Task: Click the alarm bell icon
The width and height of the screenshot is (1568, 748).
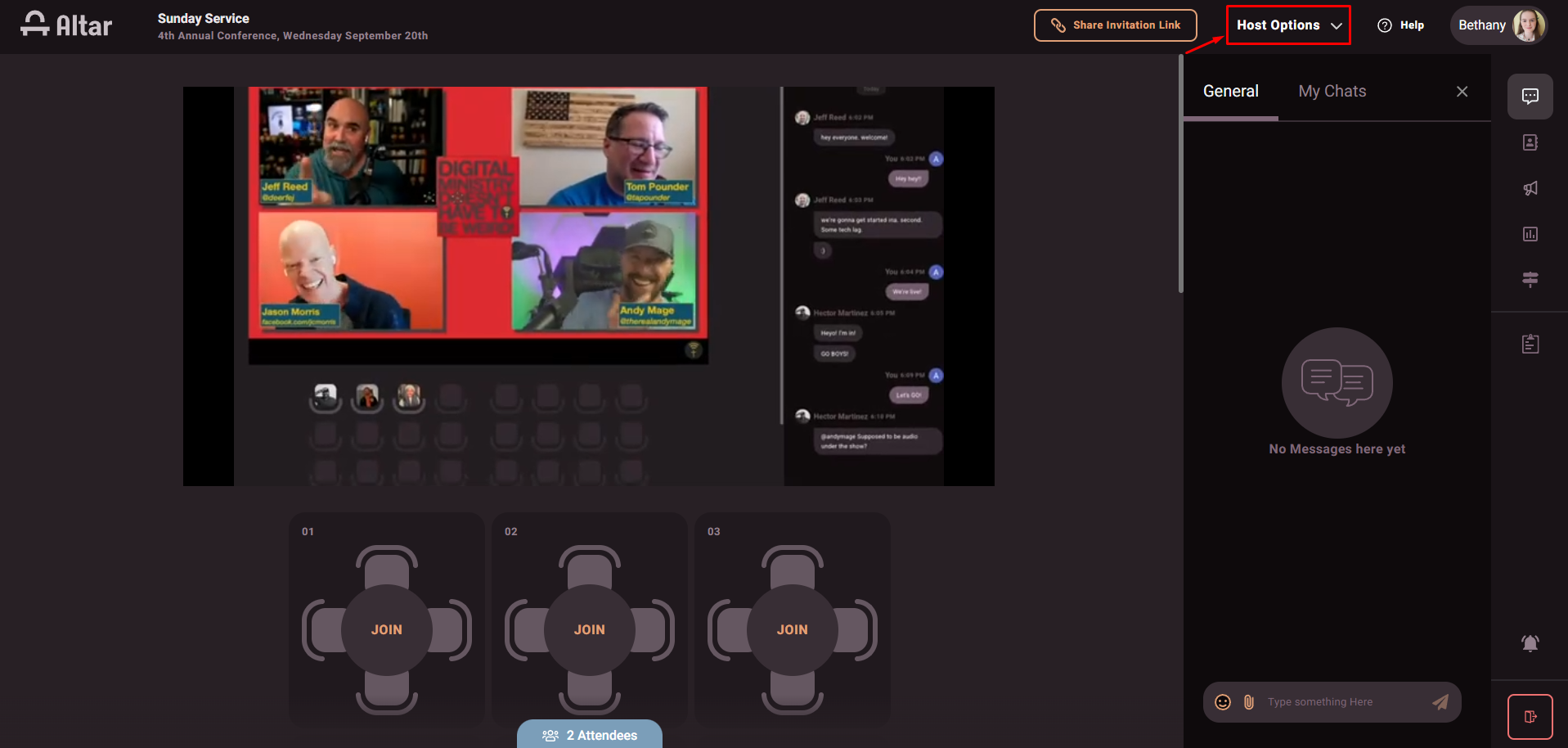Action: pyautogui.click(x=1530, y=643)
